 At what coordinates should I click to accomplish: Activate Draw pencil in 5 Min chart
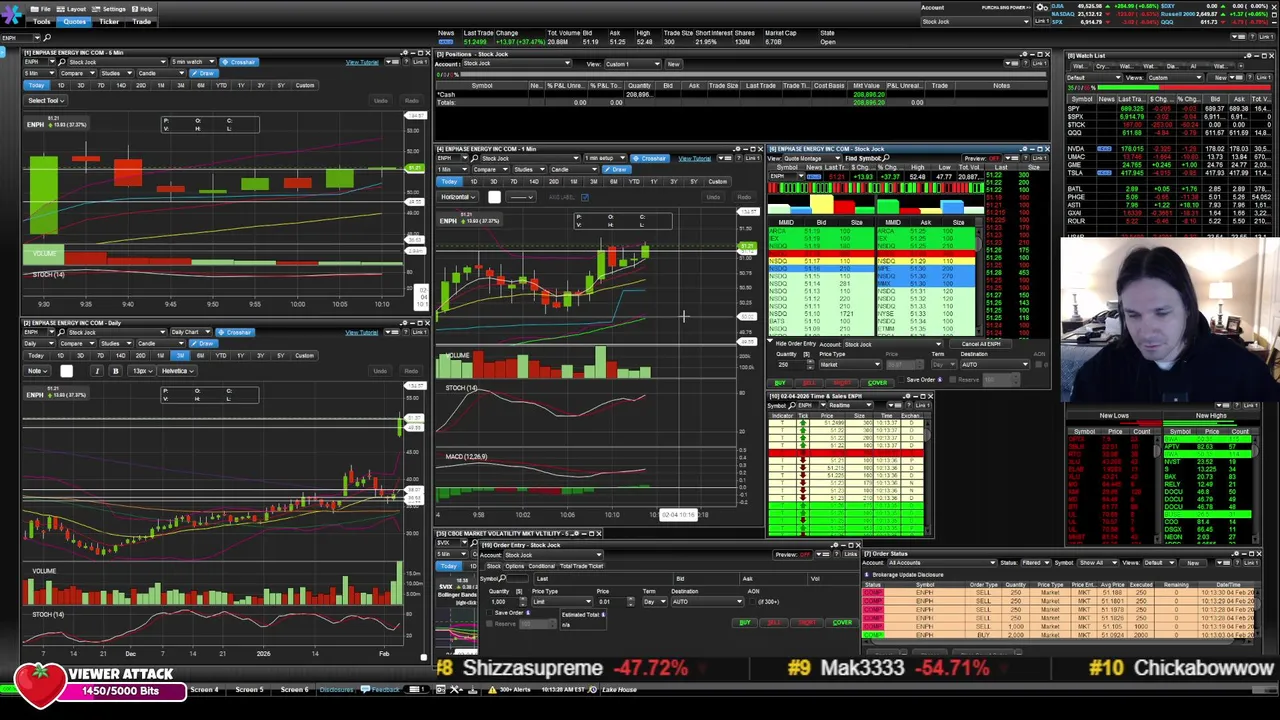click(x=205, y=73)
